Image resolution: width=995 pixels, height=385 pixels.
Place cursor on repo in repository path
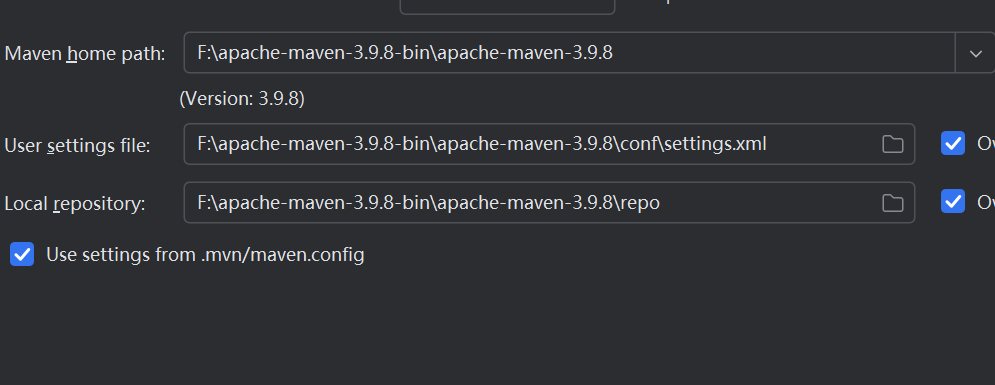point(641,204)
